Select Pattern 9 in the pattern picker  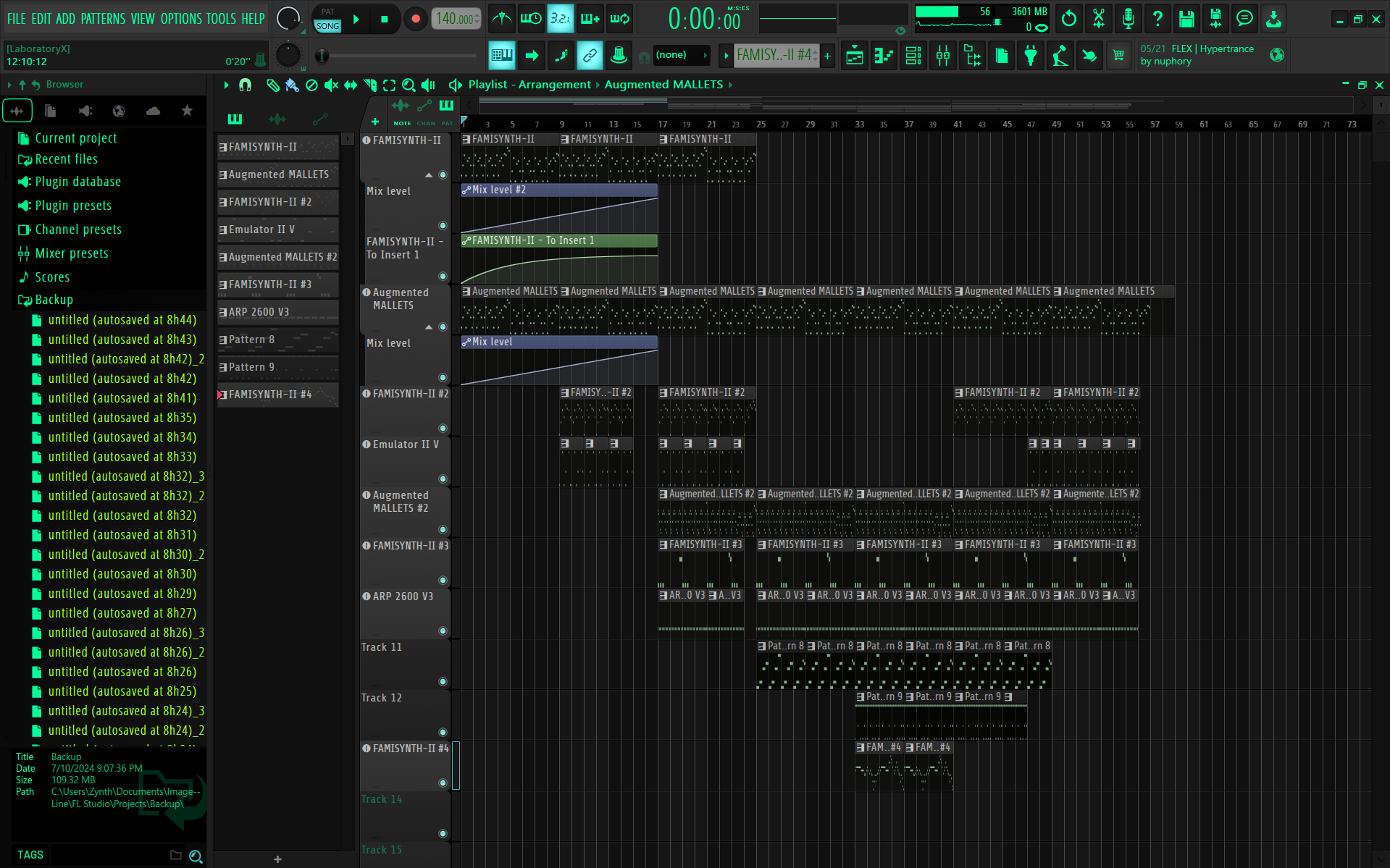(277, 368)
